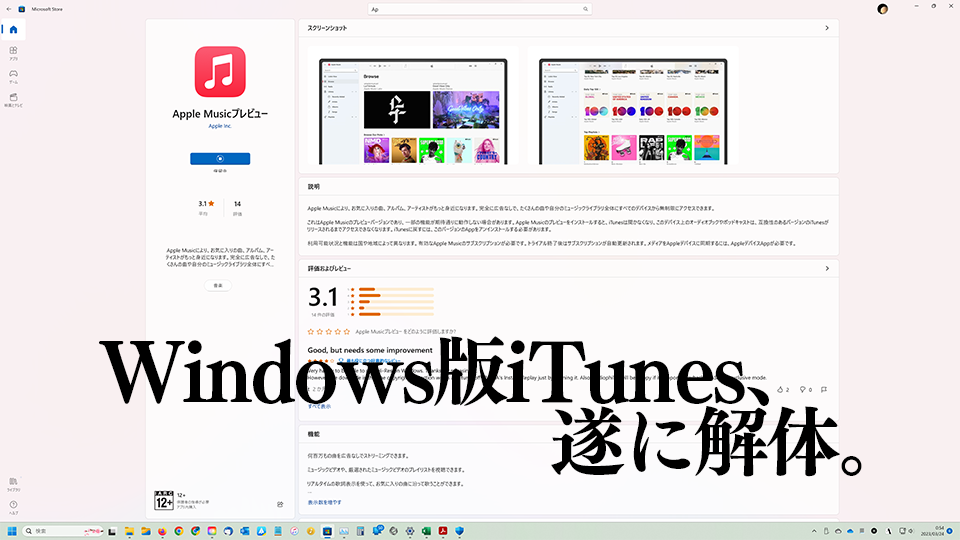The width and height of the screenshot is (960, 540).
Task: Expand the 評価およびレビュー section chevron
Action: tap(827, 269)
